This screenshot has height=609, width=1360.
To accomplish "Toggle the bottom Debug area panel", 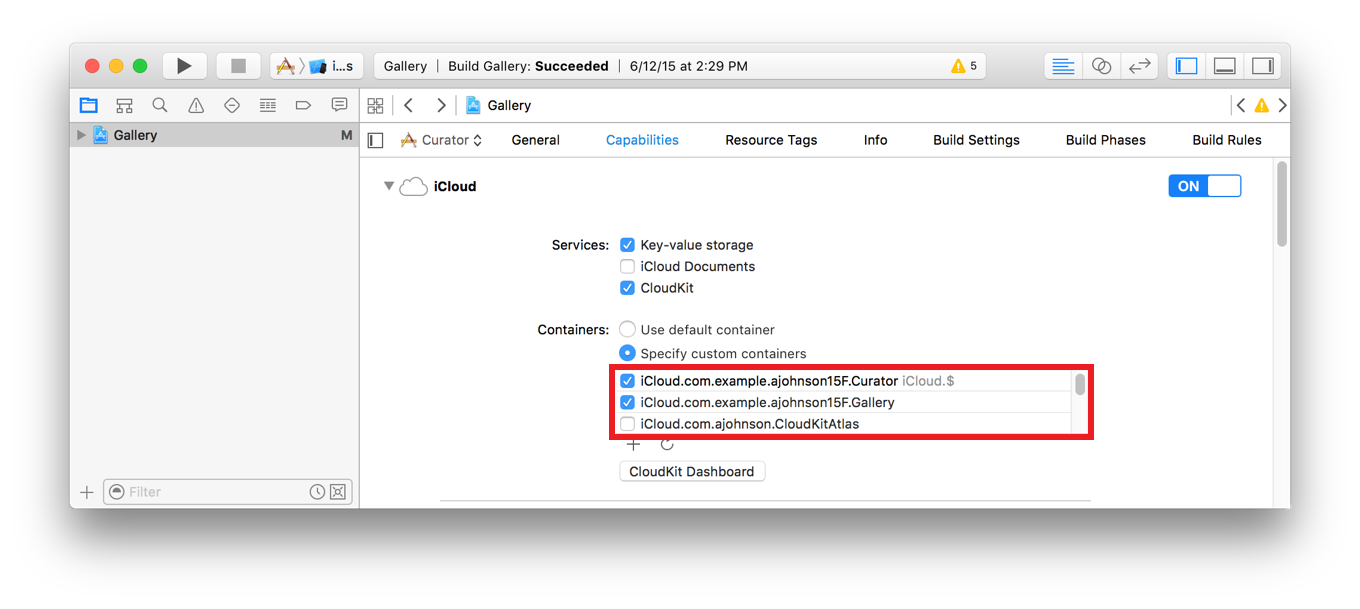I will click(x=1224, y=66).
